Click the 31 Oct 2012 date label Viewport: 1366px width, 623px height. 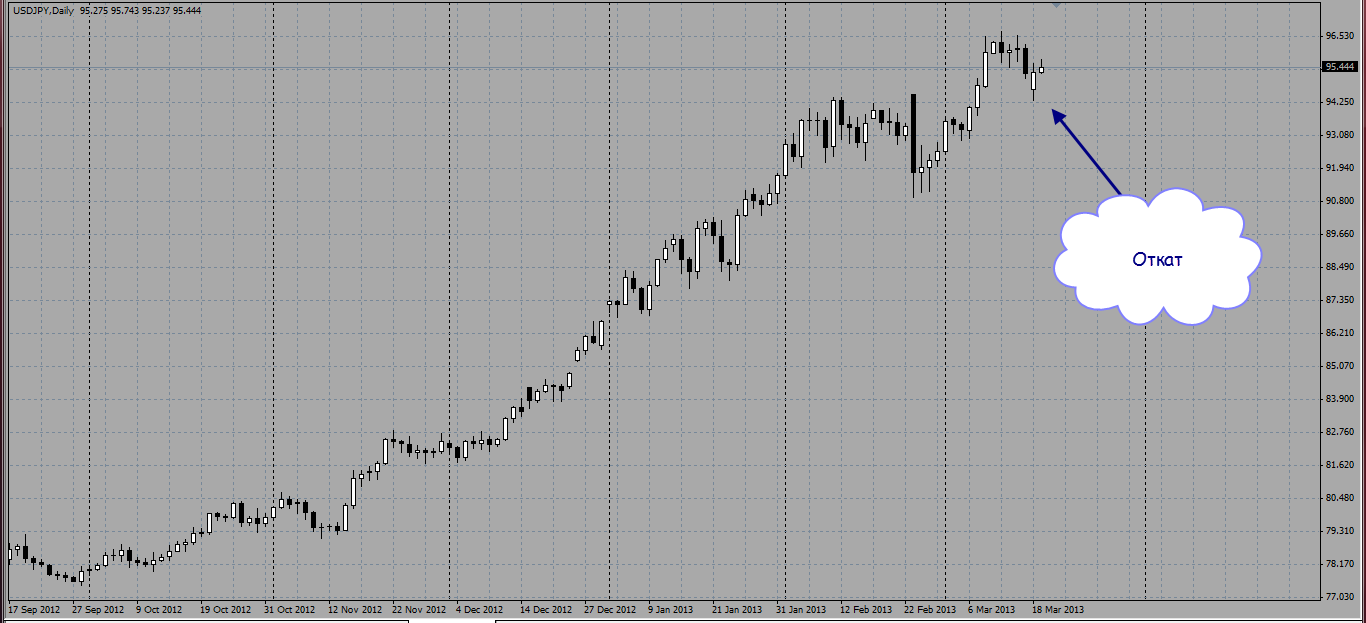(x=290, y=609)
